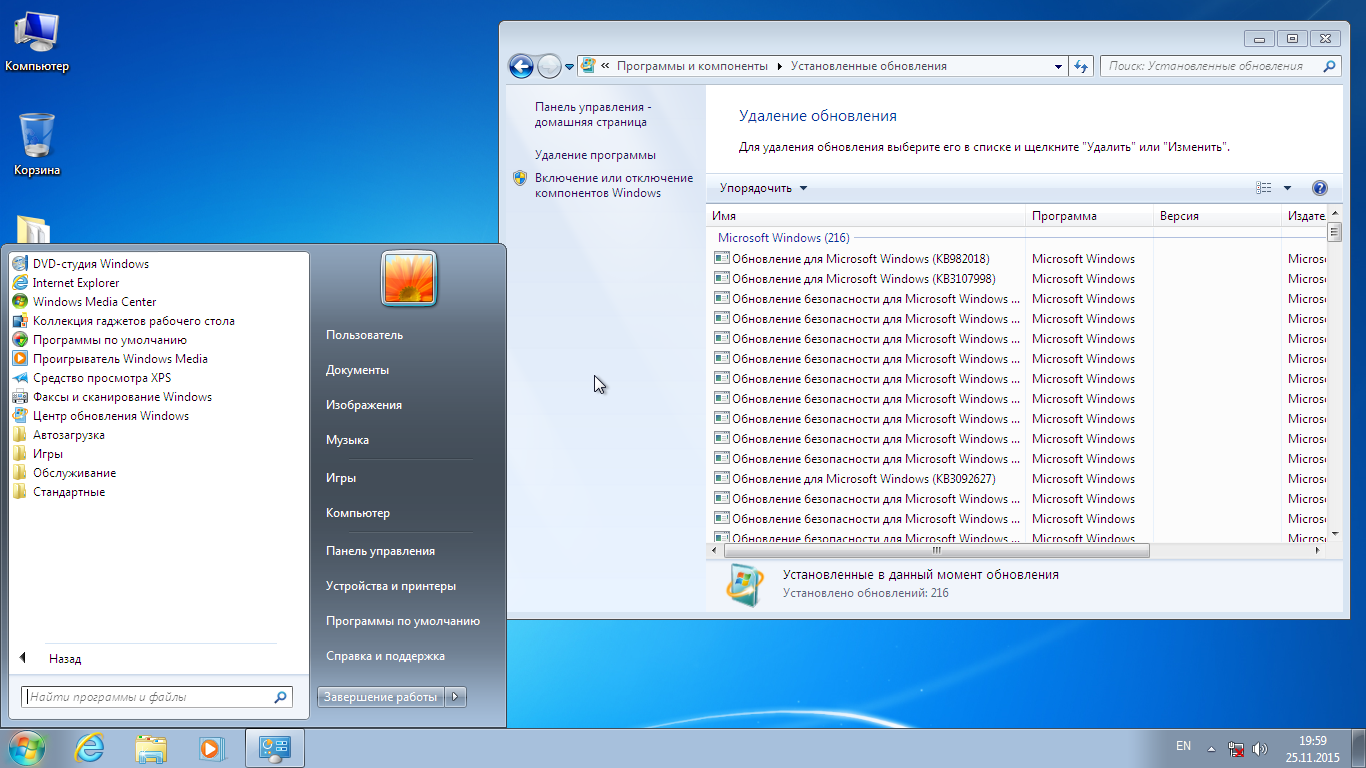Open Панель управления from Start menu
Screen dimensions: 1366x768
(380, 551)
